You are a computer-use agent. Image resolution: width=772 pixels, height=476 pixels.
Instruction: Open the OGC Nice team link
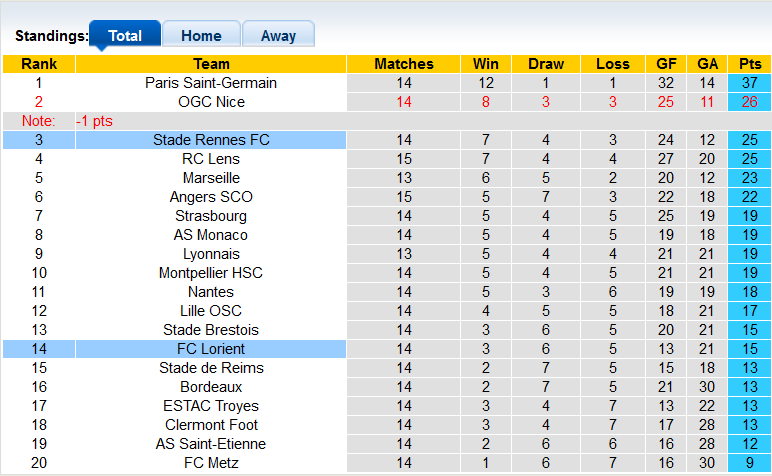coord(211,102)
